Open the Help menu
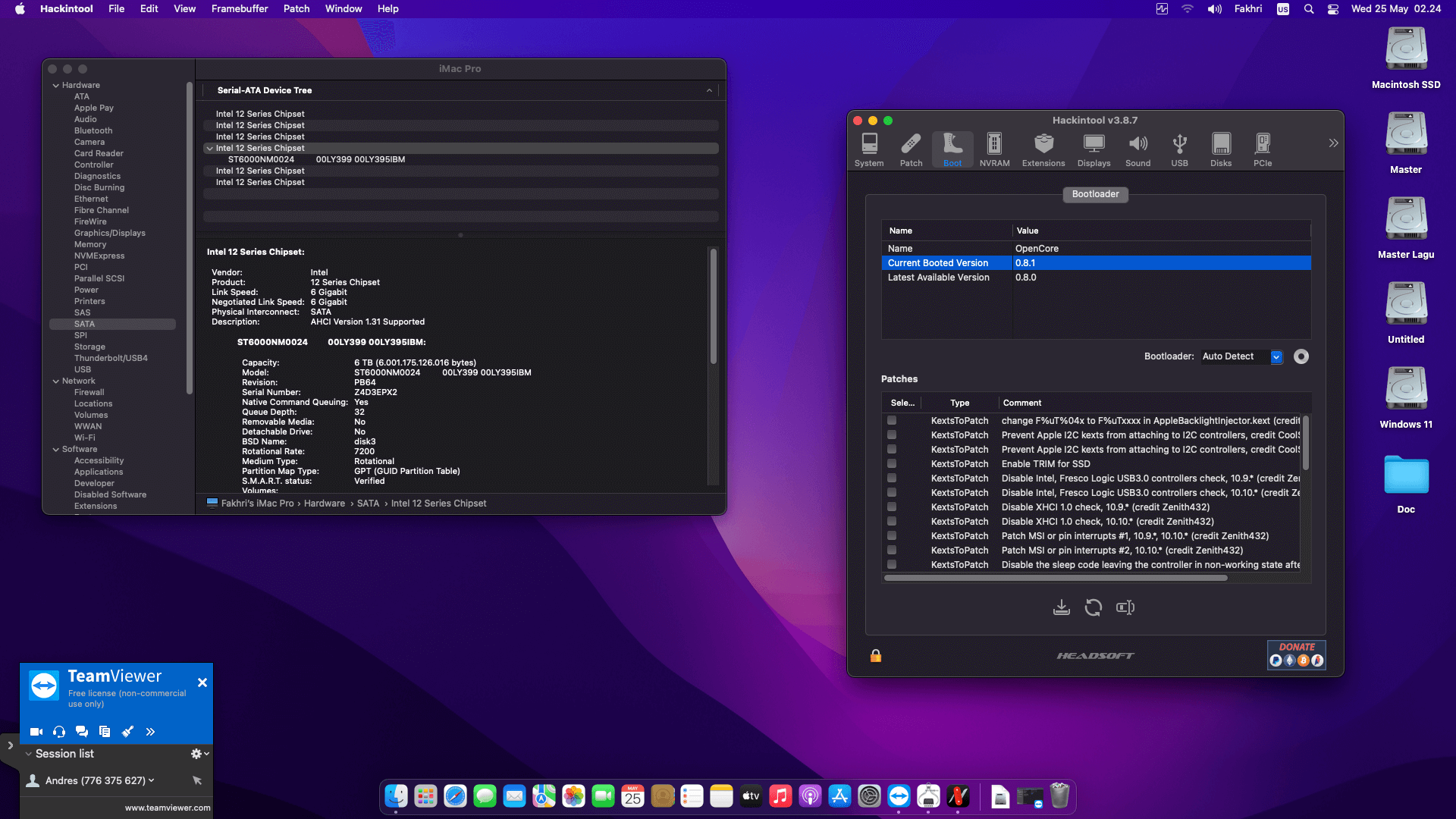 [x=388, y=9]
